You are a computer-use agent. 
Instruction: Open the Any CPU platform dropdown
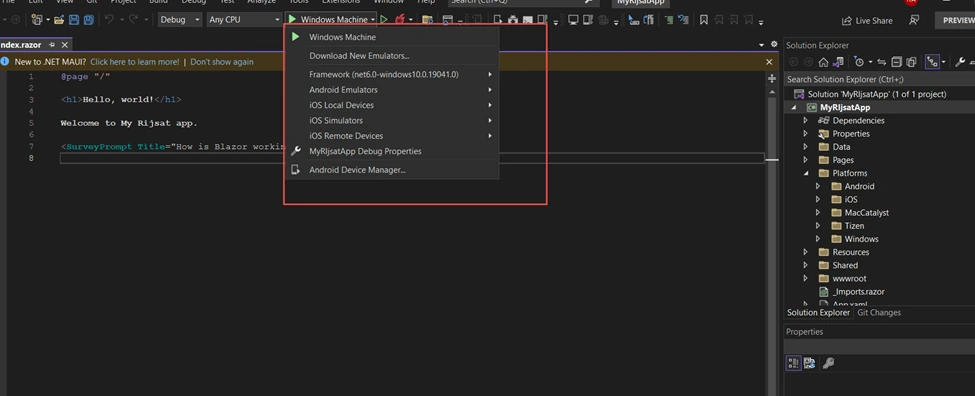pyautogui.click(x=244, y=20)
